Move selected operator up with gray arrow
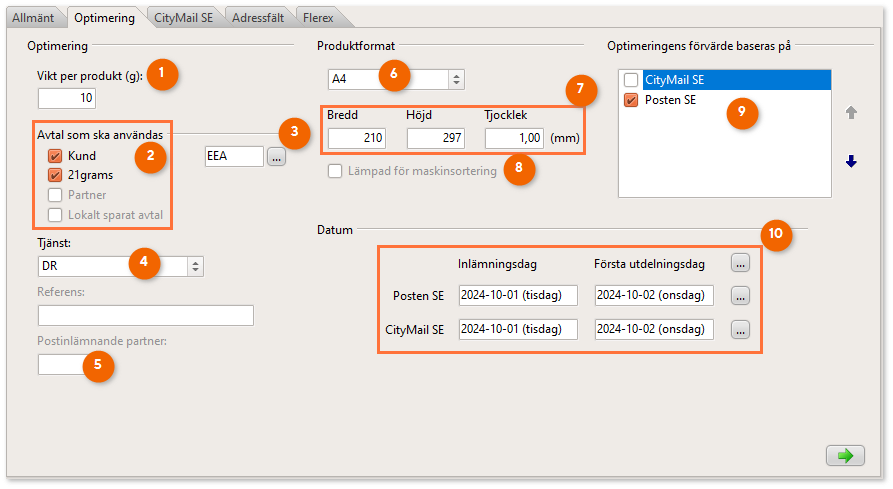 pyautogui.click(x=851, y=113)
